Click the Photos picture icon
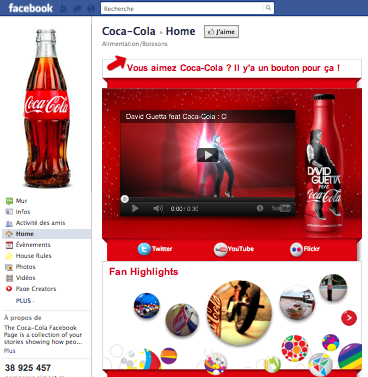The width and height of the screenshot is (368, 377). pos(9,267)
